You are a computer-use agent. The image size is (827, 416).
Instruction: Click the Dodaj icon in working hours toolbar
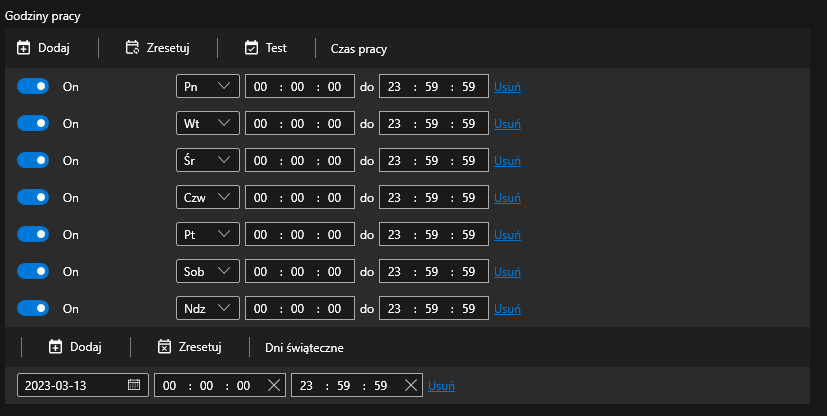tap(25, 48)
